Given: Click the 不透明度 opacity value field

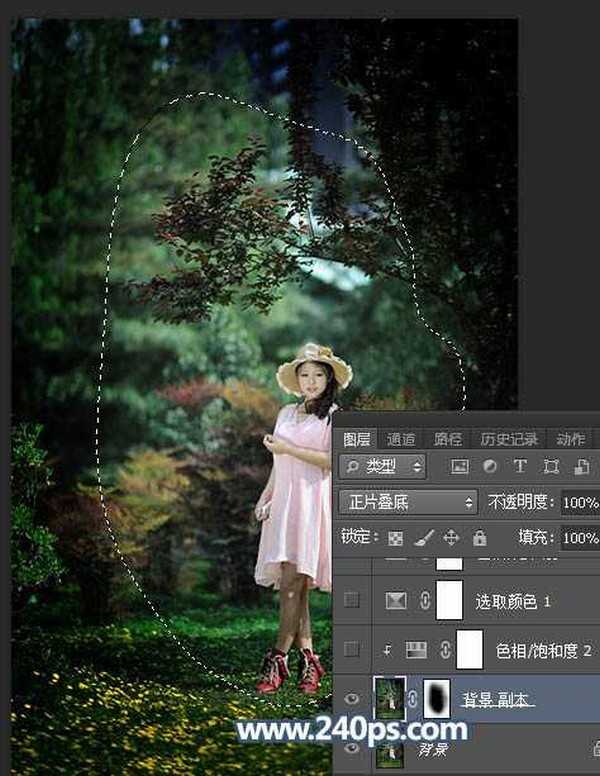Looking at the screenshot, I should tap(579, 502).
